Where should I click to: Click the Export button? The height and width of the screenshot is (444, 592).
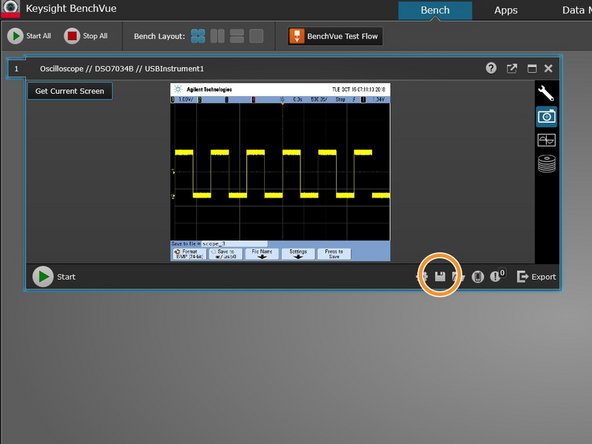[536, 277]
